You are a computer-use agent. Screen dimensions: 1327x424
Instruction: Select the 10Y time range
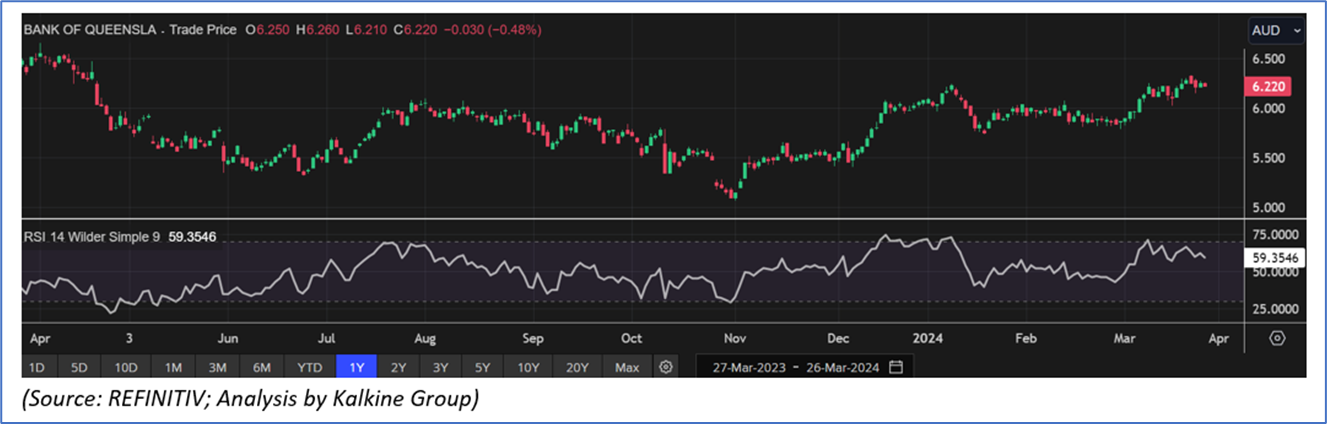coord(529,367)
